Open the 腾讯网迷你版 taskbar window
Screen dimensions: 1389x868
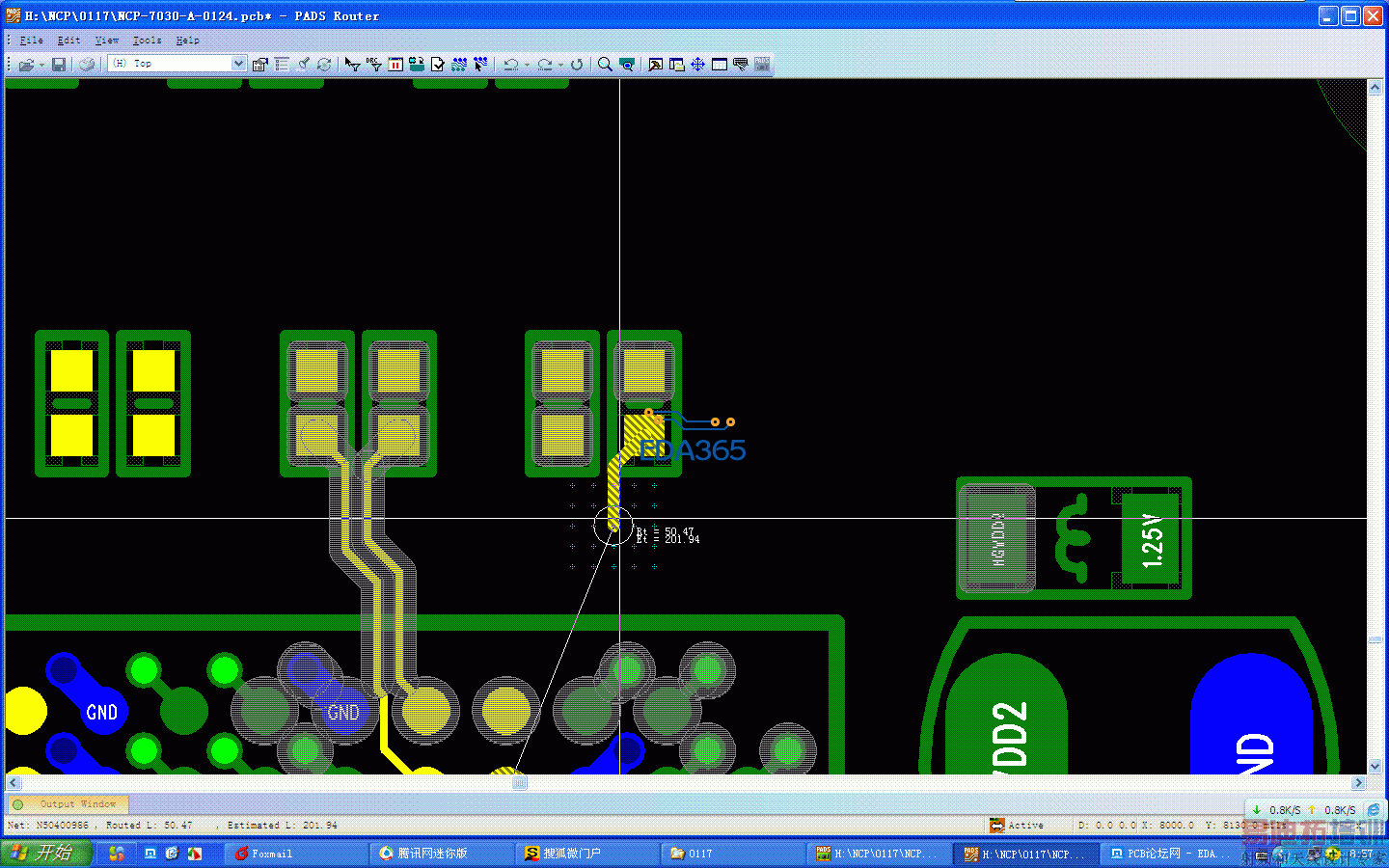pos(444,854)
